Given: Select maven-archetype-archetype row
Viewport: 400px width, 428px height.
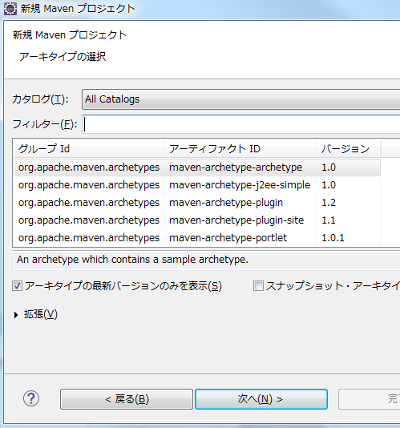Looking at the screenshot, I should tap(197, 167).
